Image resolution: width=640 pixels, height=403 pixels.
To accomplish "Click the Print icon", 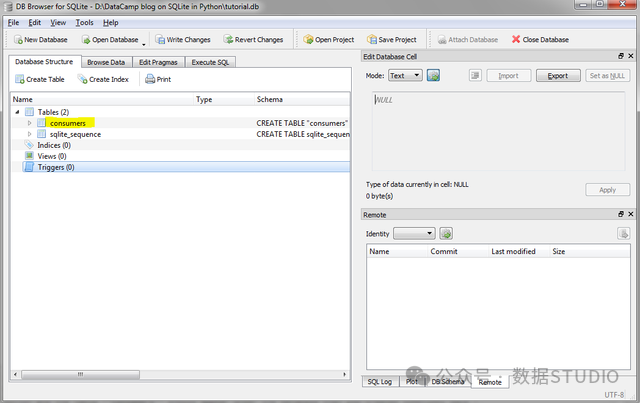I will (x=150, y=79).
